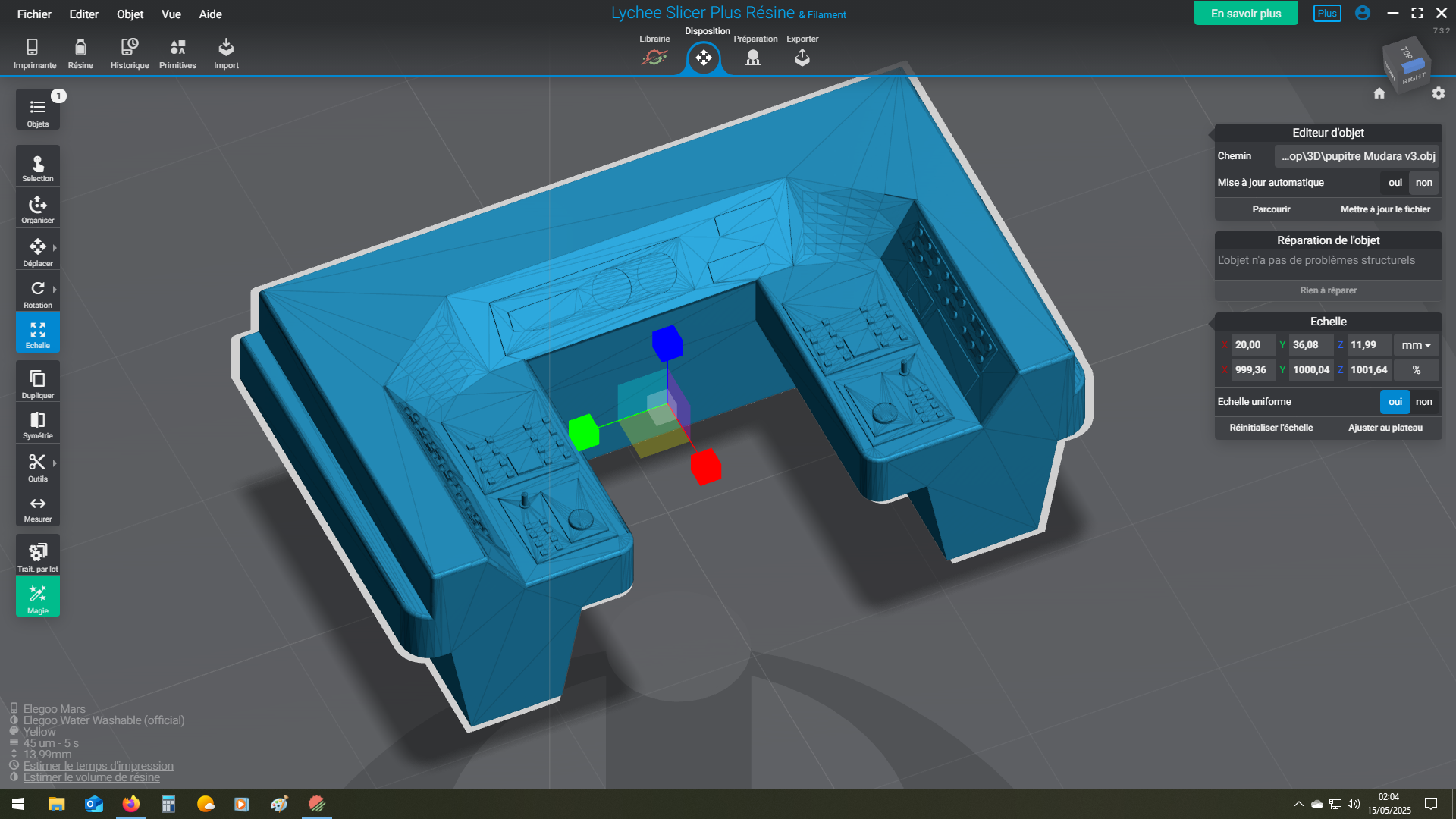
Task: Expand the Déplacer tool submenu arrow
Action: [55, 248]
